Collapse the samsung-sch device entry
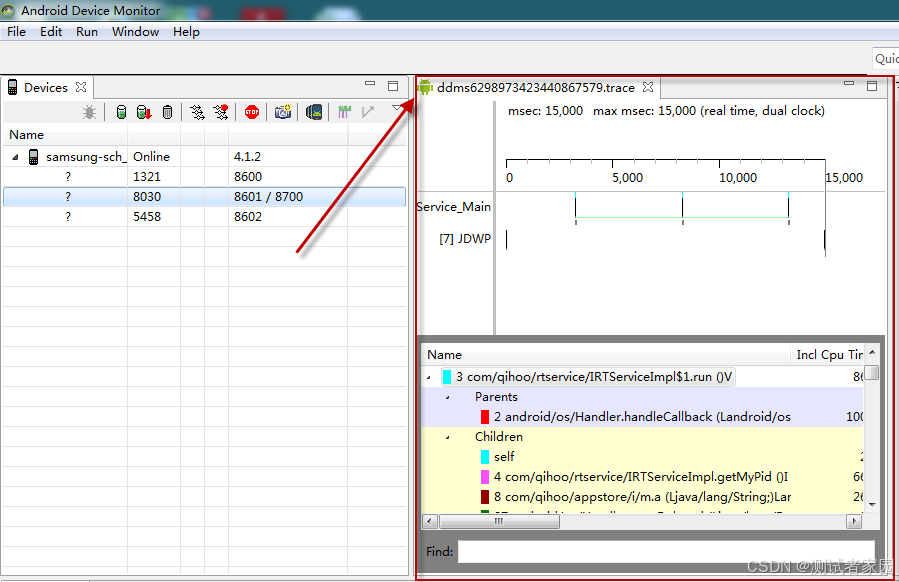This screenshot has height=582, width=899. coord(14,156)
